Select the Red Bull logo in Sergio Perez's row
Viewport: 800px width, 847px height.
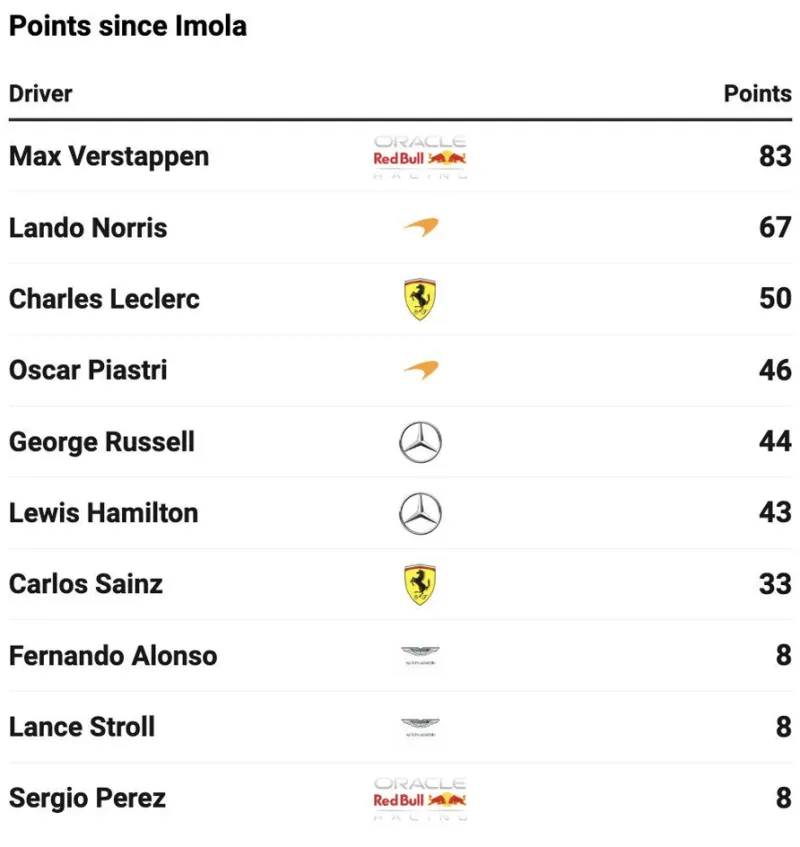pos(420,798)
